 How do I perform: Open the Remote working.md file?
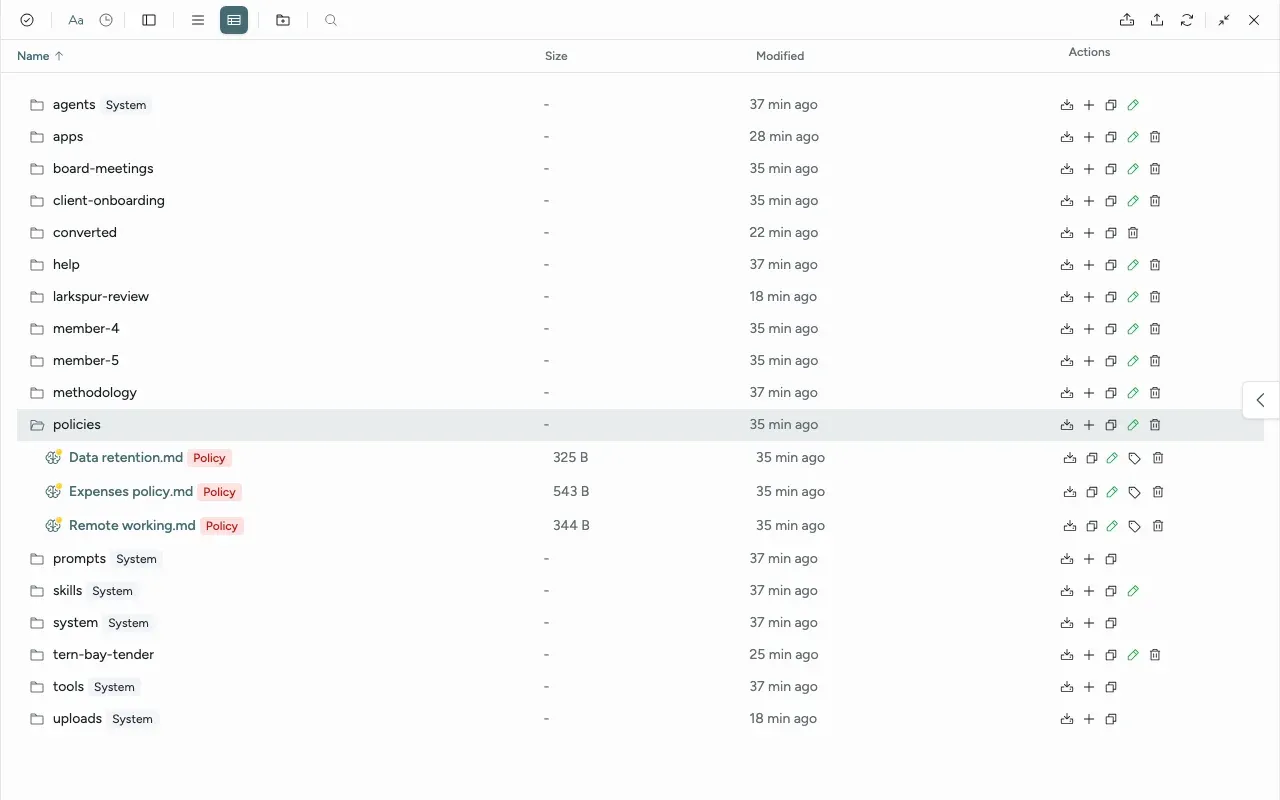coord(132,525)
